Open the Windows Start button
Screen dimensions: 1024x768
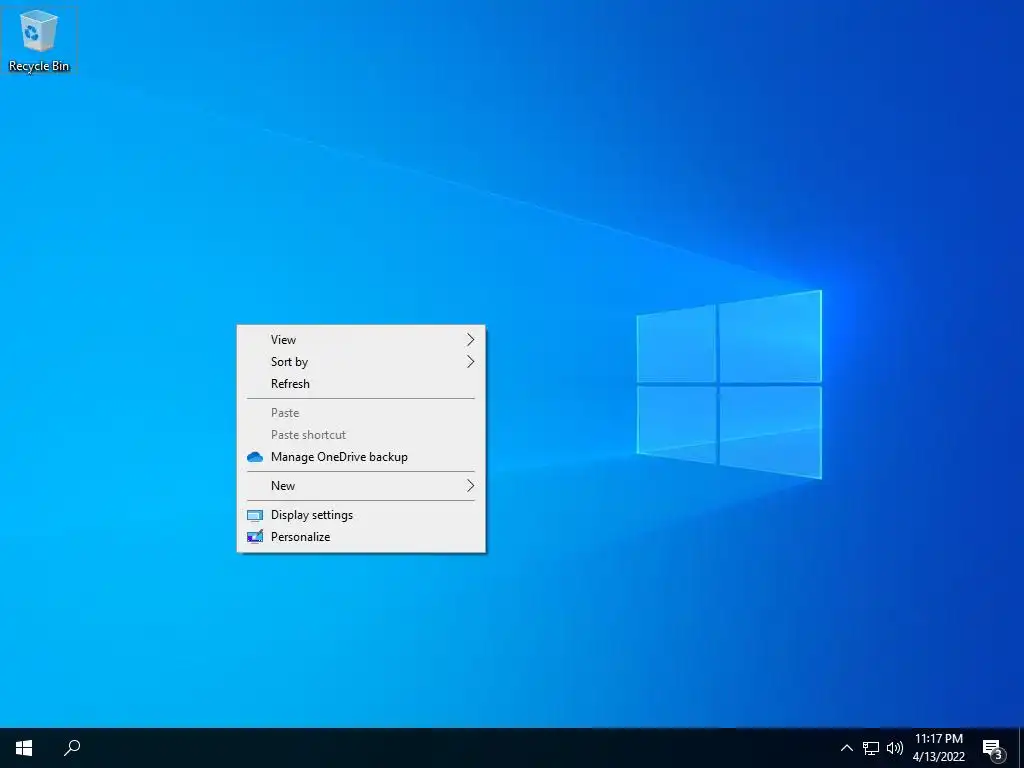pos(24,748)
